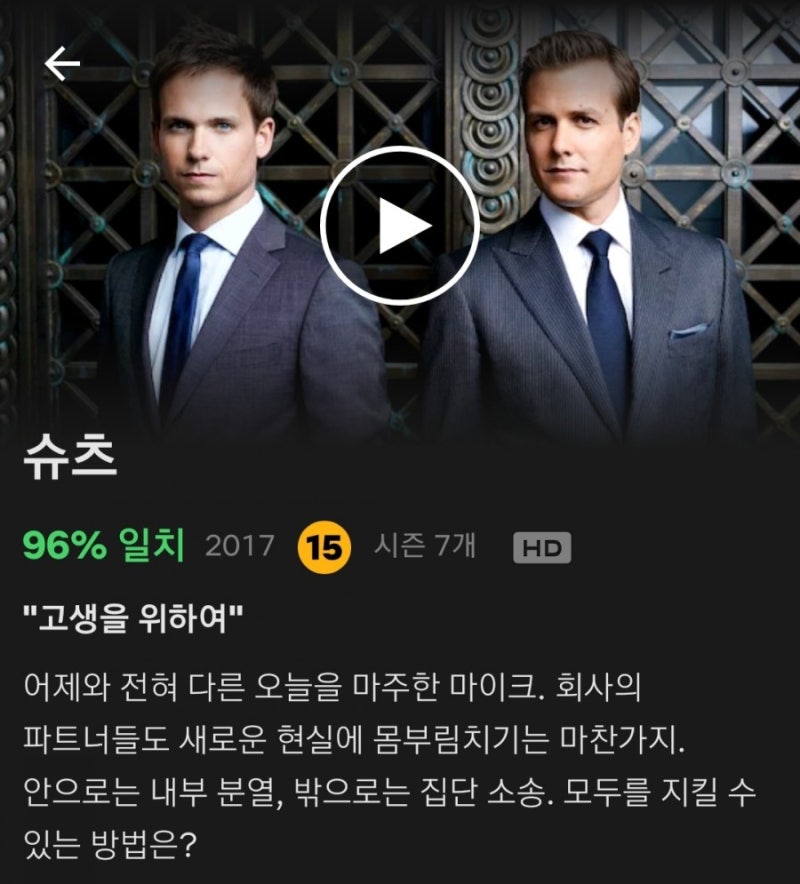Image resolution: width=800 pixels, height=884 pixels.
Task: Tap the final synopsis line 있는 방법은?
Action: 109,845
